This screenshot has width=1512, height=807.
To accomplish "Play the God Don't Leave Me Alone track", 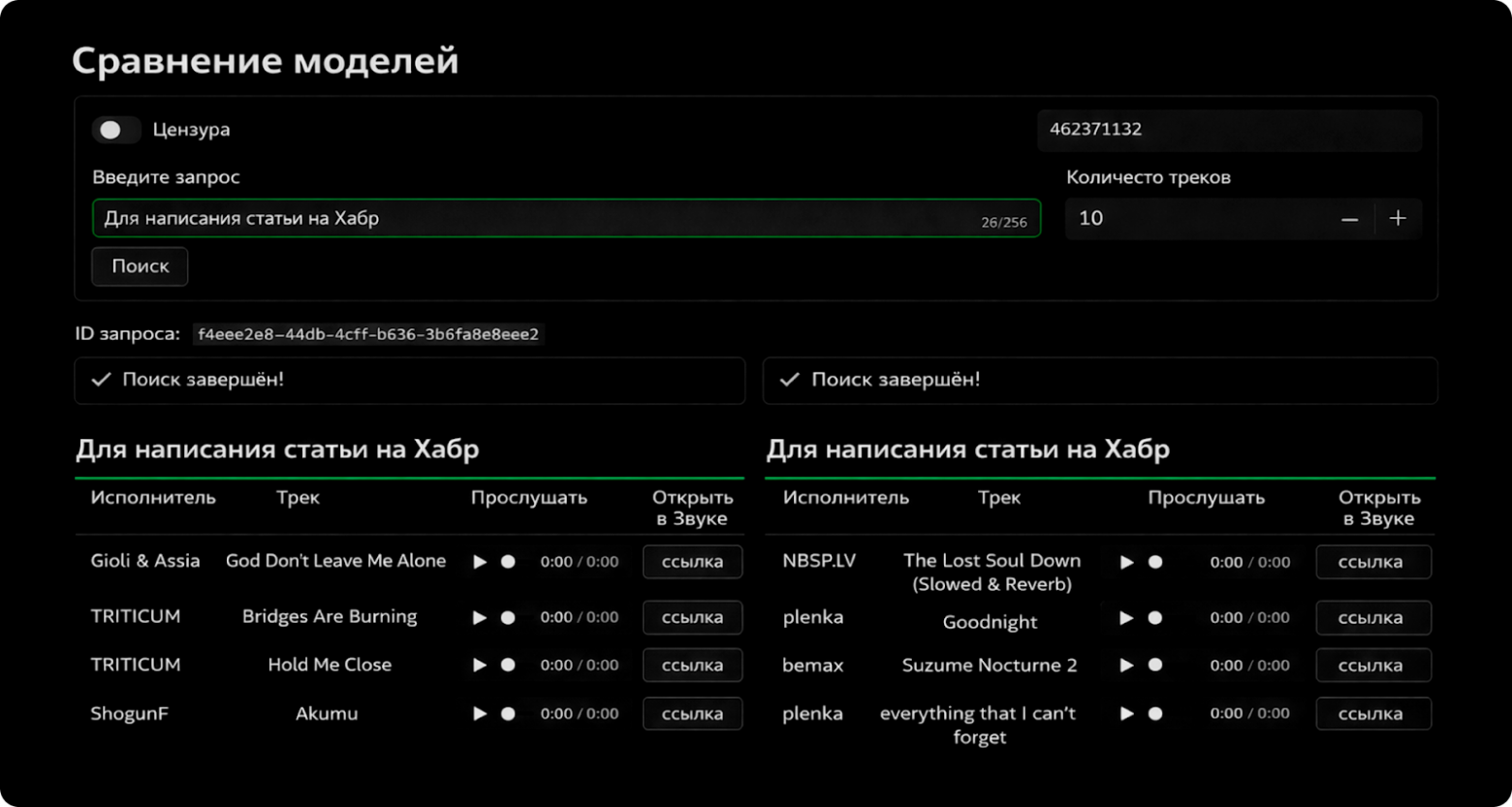I will click(x=480, y=562).
